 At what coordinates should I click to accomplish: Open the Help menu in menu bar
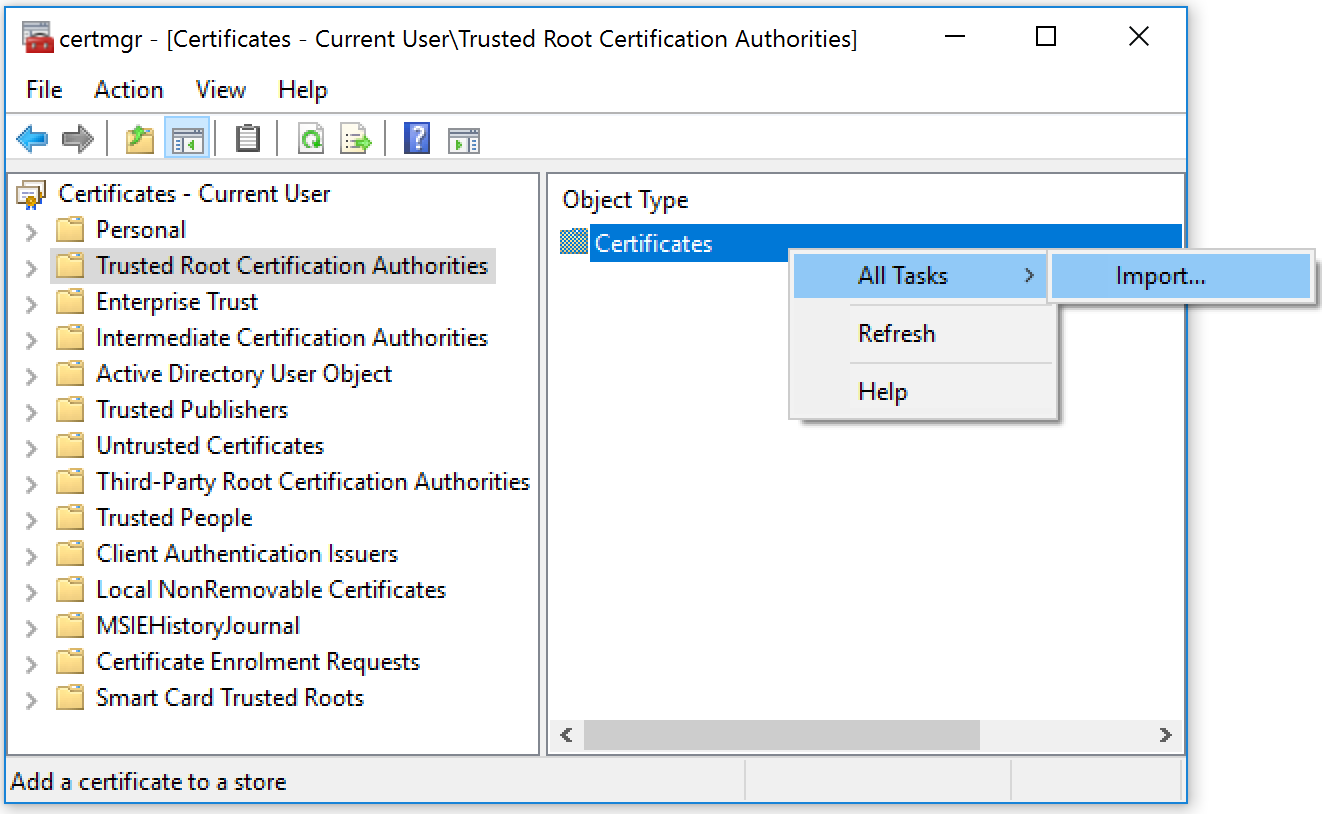click(303, 90)
